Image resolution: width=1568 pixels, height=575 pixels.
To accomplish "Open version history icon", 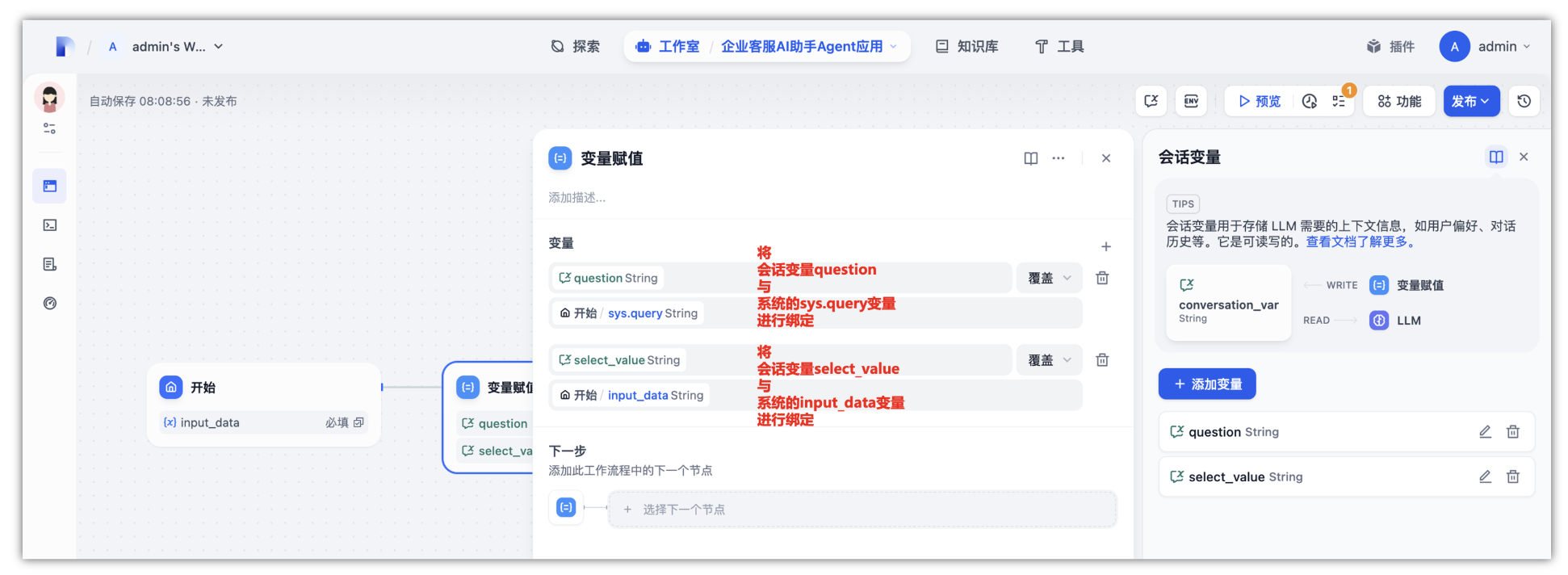I will [x=1524, y=101].
